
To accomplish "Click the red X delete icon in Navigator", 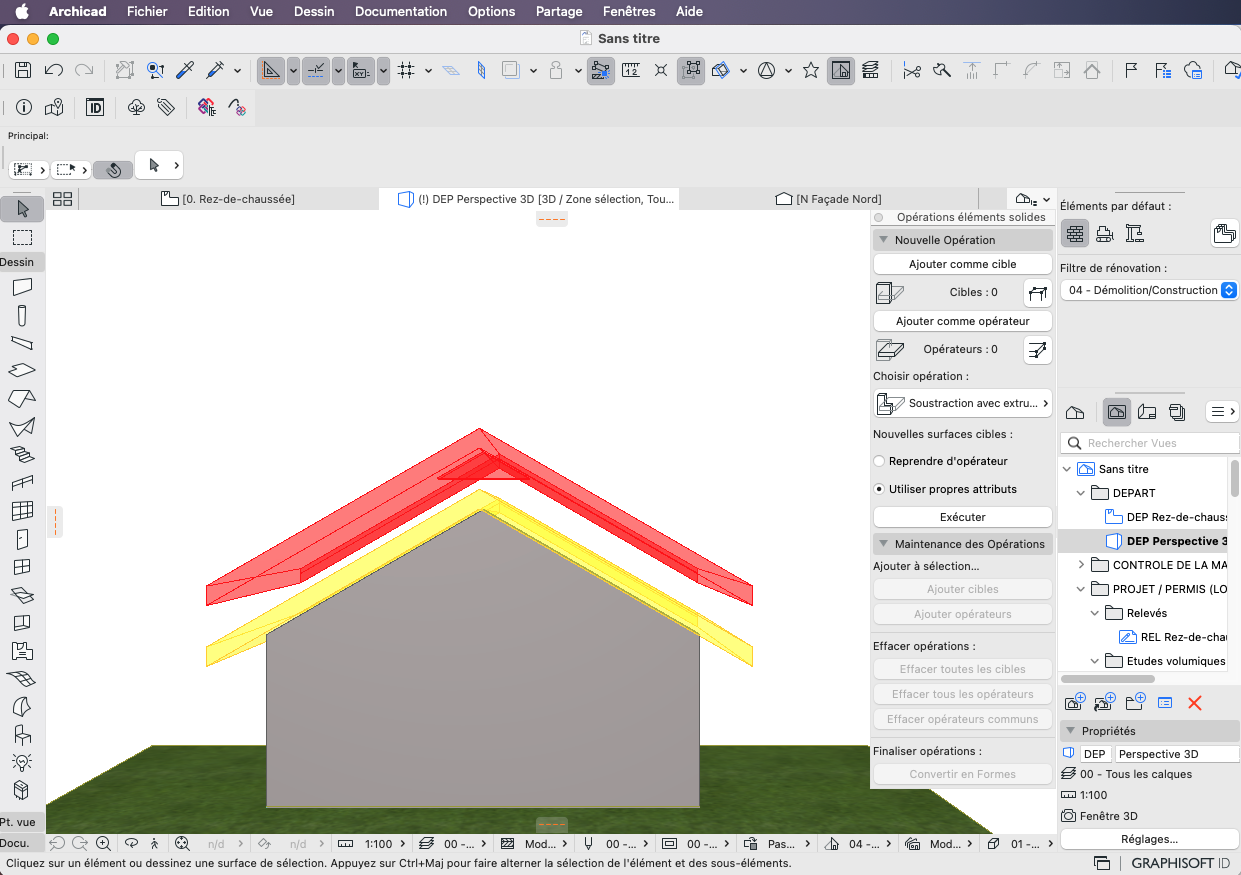I will [1194, 703].
